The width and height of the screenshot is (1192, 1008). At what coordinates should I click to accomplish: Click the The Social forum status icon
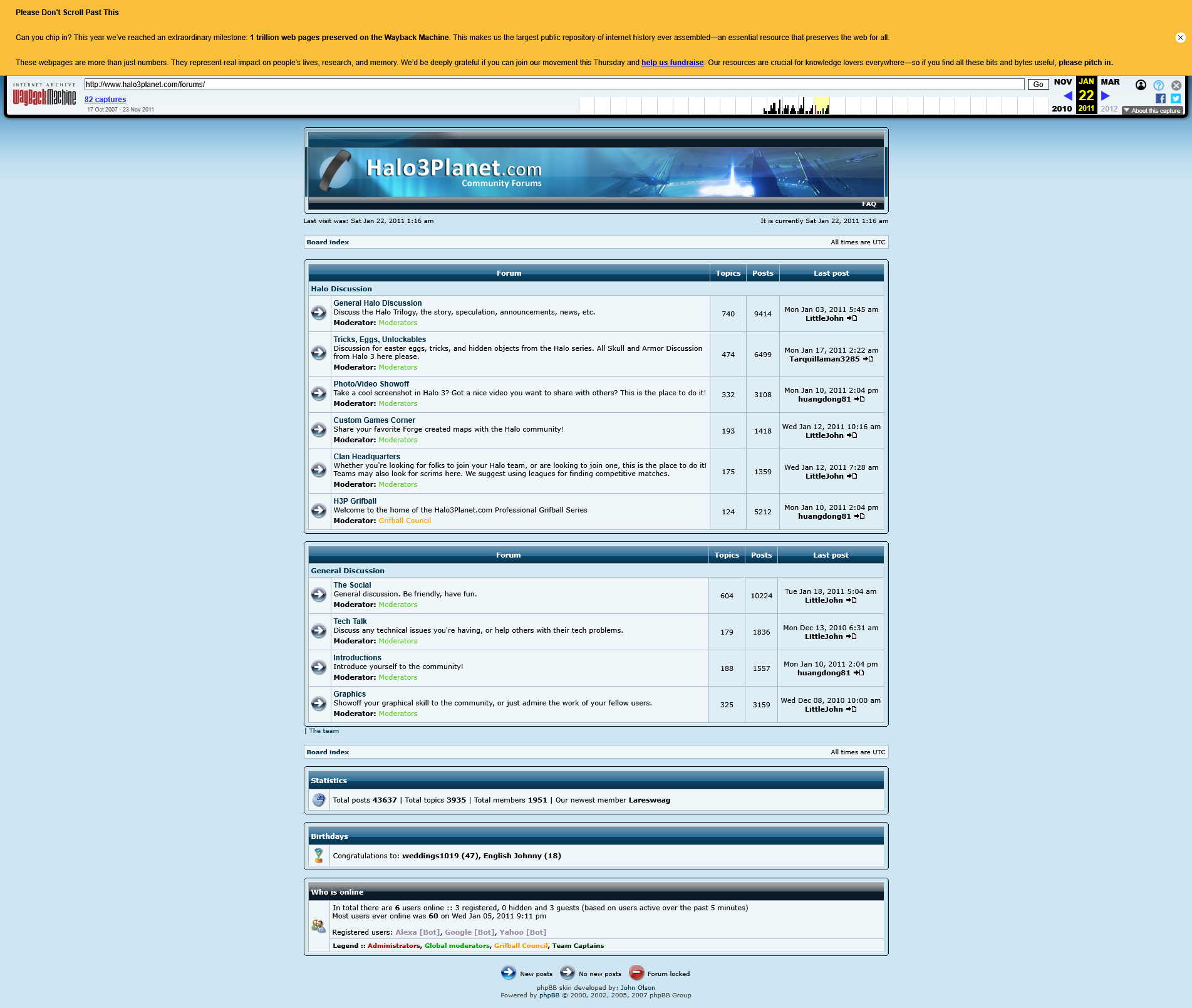point(319,595)
